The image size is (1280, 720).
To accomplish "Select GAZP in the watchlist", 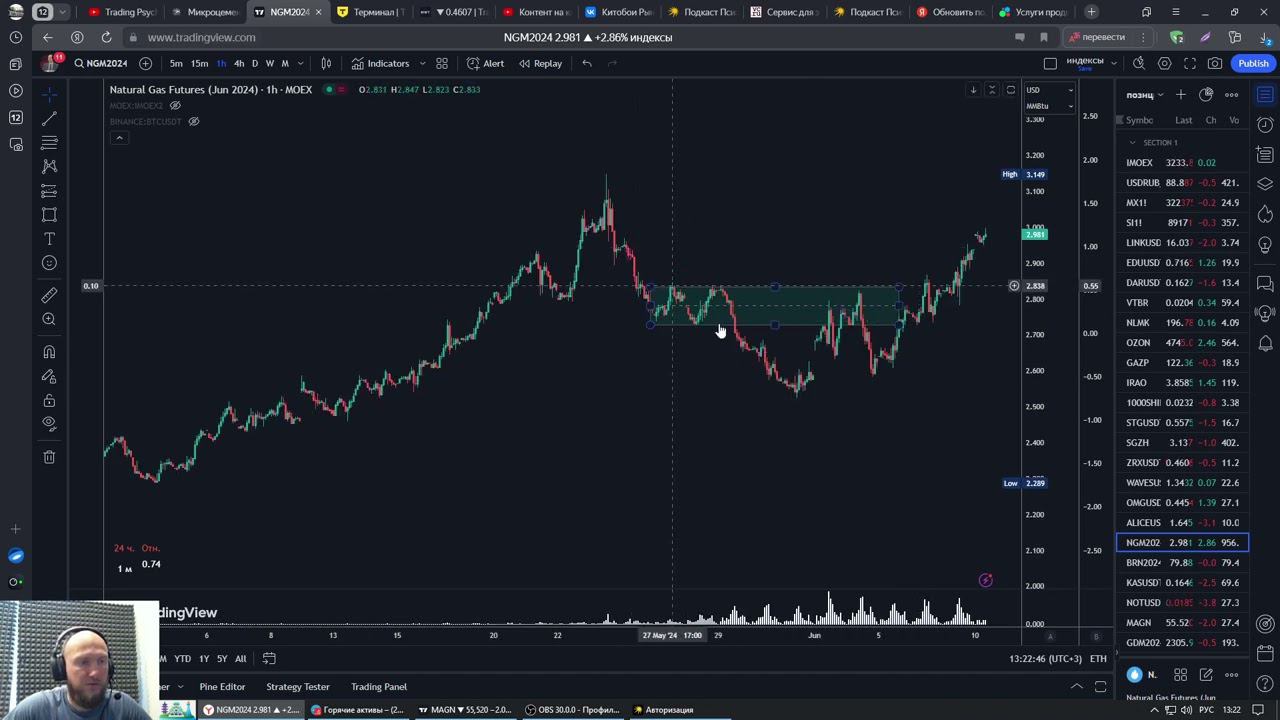I will tap(1183, 362).
